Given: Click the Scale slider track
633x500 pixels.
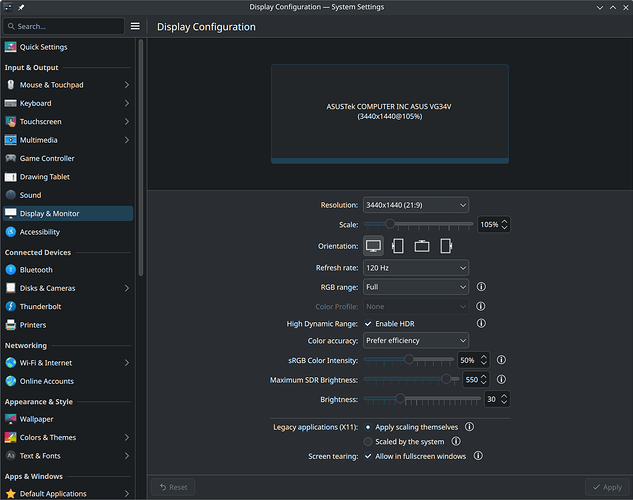Looking at the screenshot, I should coord(430,225).
